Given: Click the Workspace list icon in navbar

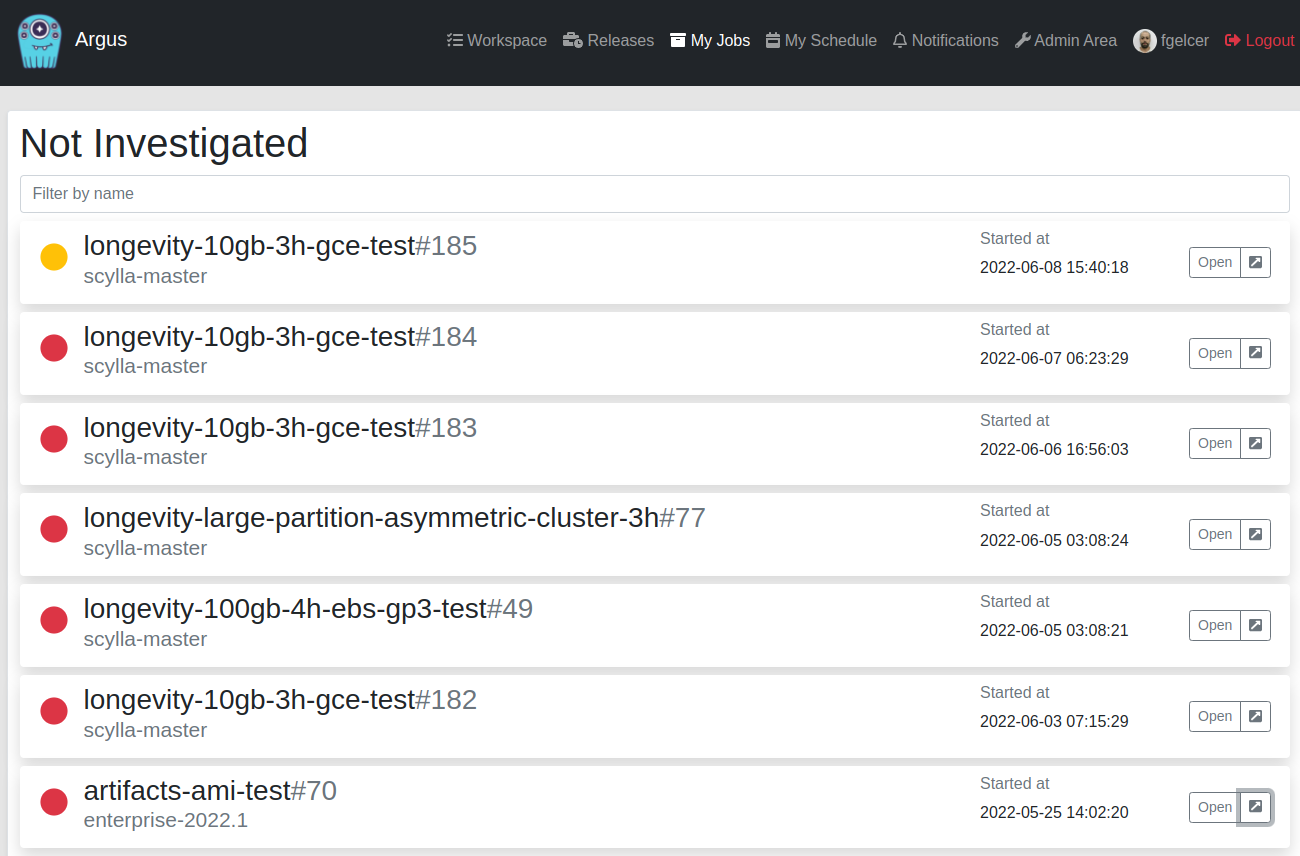Looking at the screenshot, I should tap(455, 40).
